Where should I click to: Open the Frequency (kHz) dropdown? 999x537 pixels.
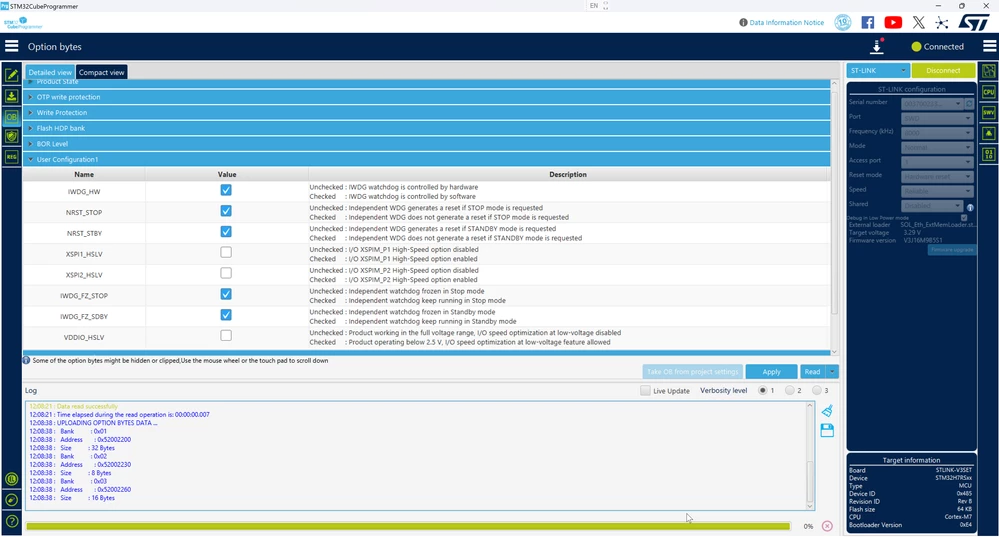[x=937, y=132]
